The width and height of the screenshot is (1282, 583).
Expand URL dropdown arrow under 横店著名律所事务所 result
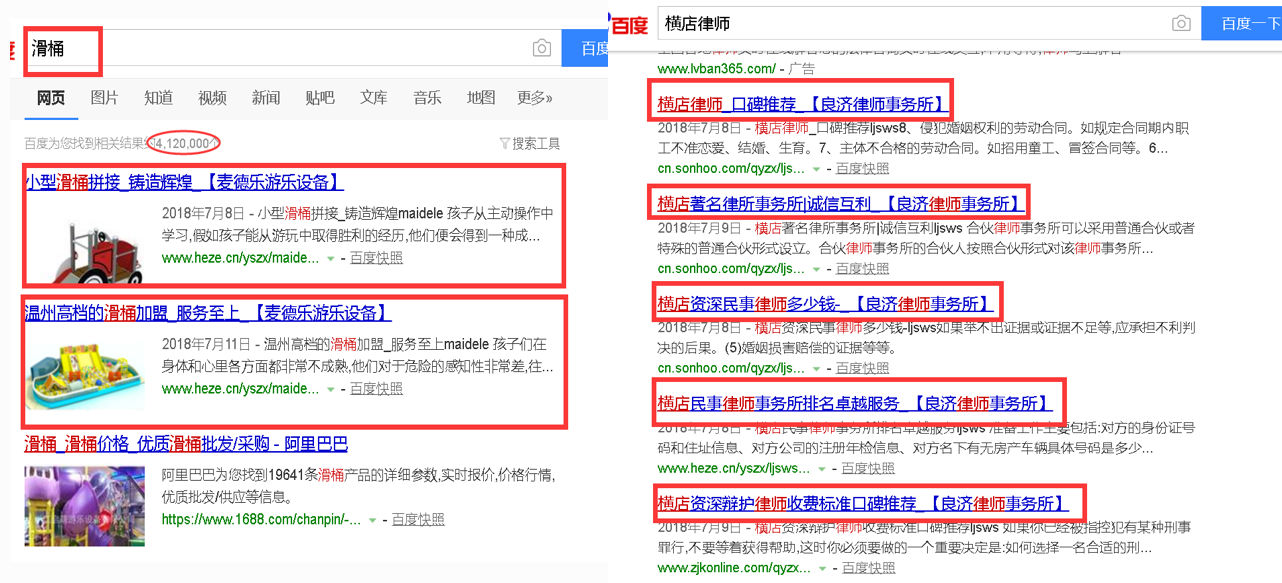point(817,269)
